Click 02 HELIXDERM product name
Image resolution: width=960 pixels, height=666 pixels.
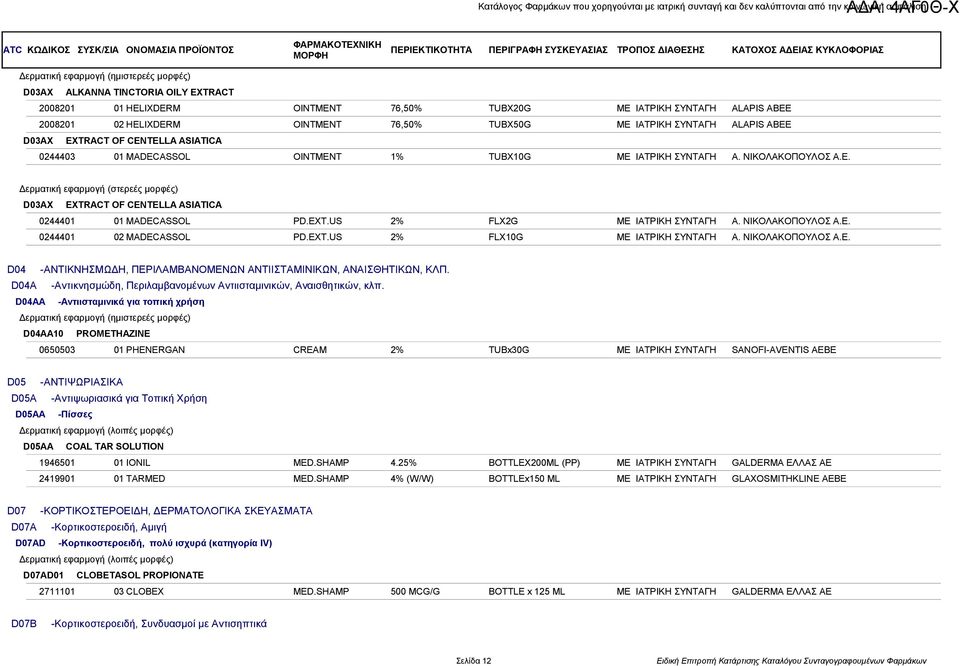tap(147, 124)
